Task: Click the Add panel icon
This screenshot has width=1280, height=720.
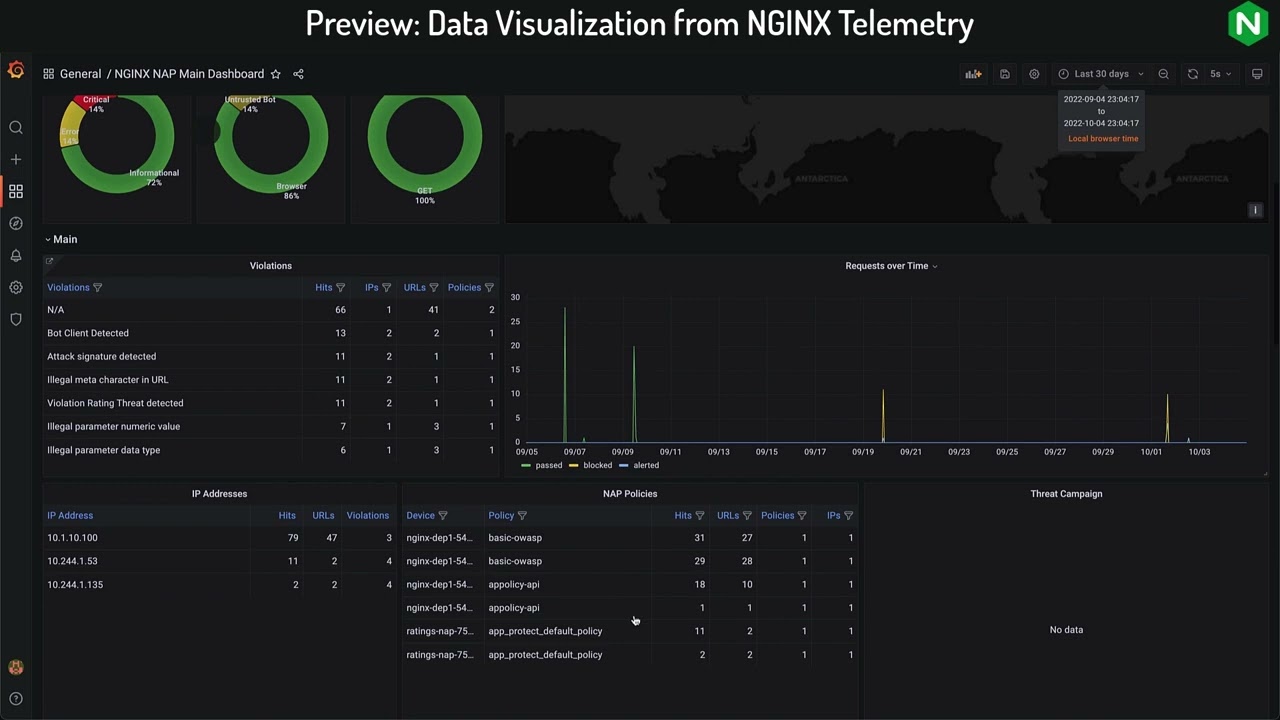Action: click(973, 74)
